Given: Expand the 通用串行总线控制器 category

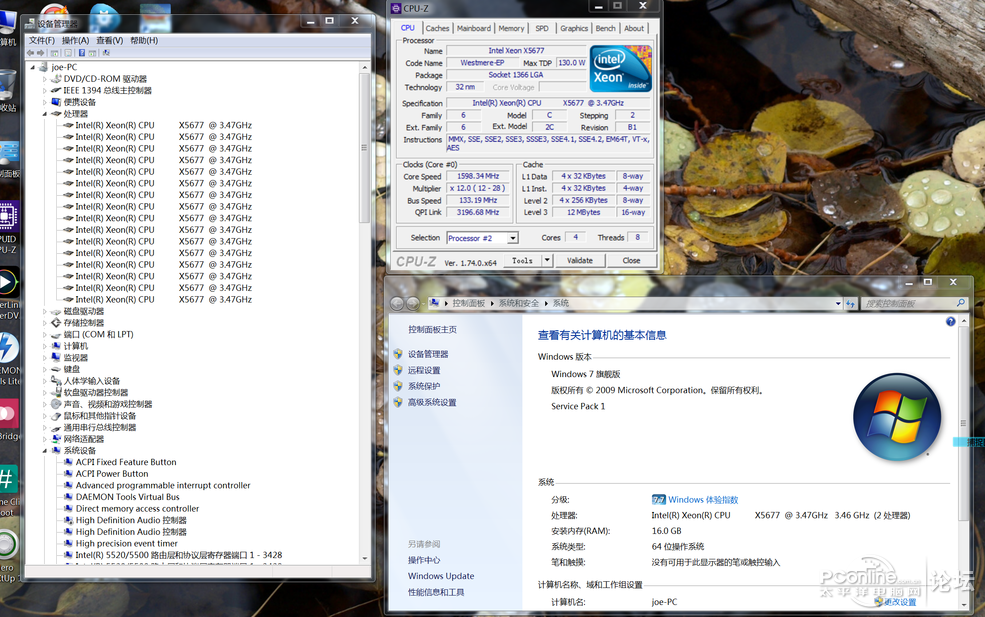Looking at the screenshot, I should pos(45,427).
